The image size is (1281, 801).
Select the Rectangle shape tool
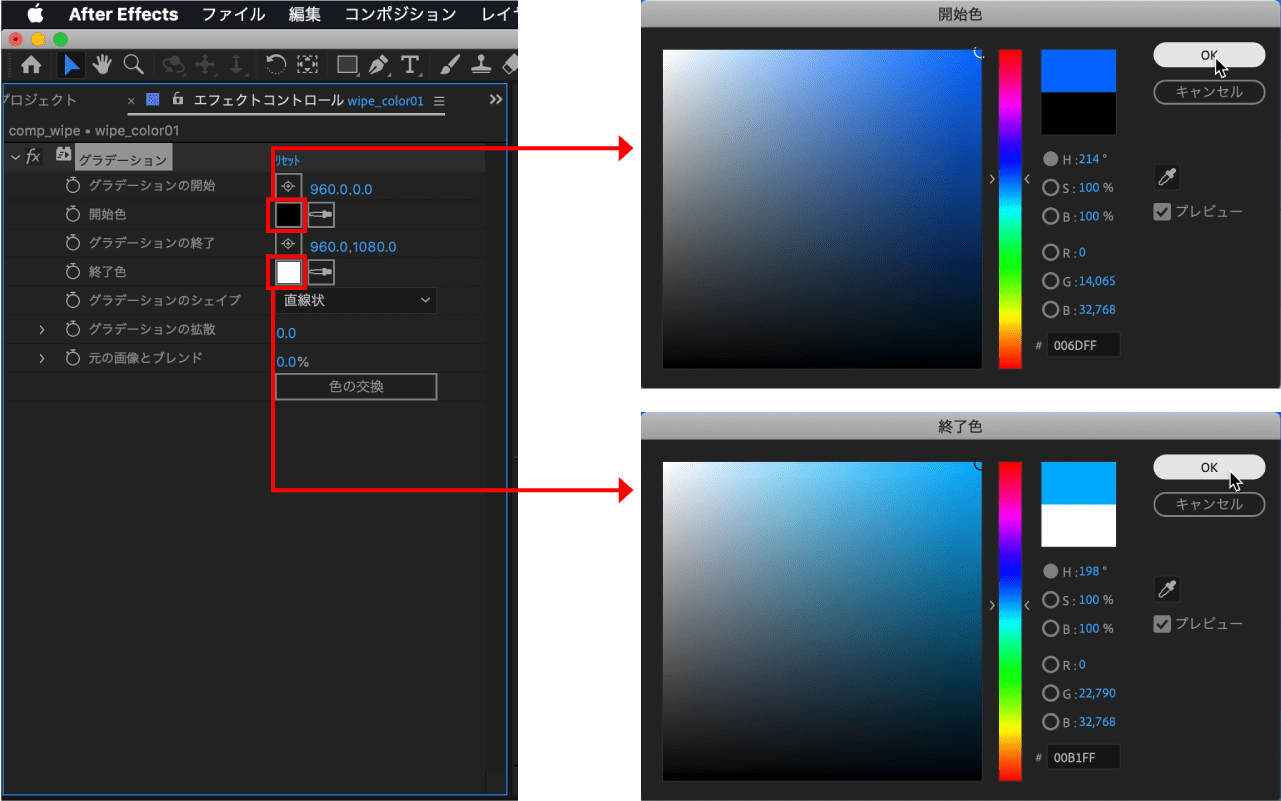click(x=347, y=65)
